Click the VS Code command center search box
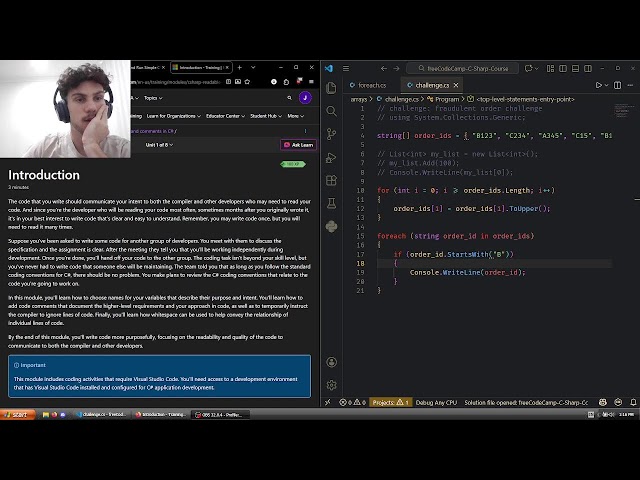The height and width of the screenshot is (480, 640). coord(463,68)
